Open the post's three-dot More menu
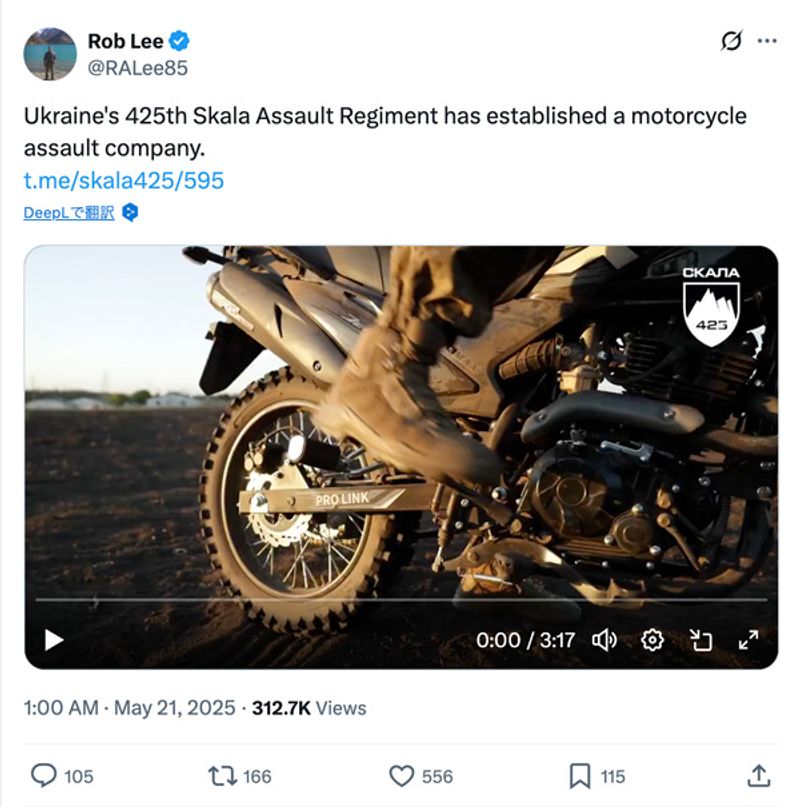Image resolution: width=800 pixels, height=807 pixels. tap(767, 41)
